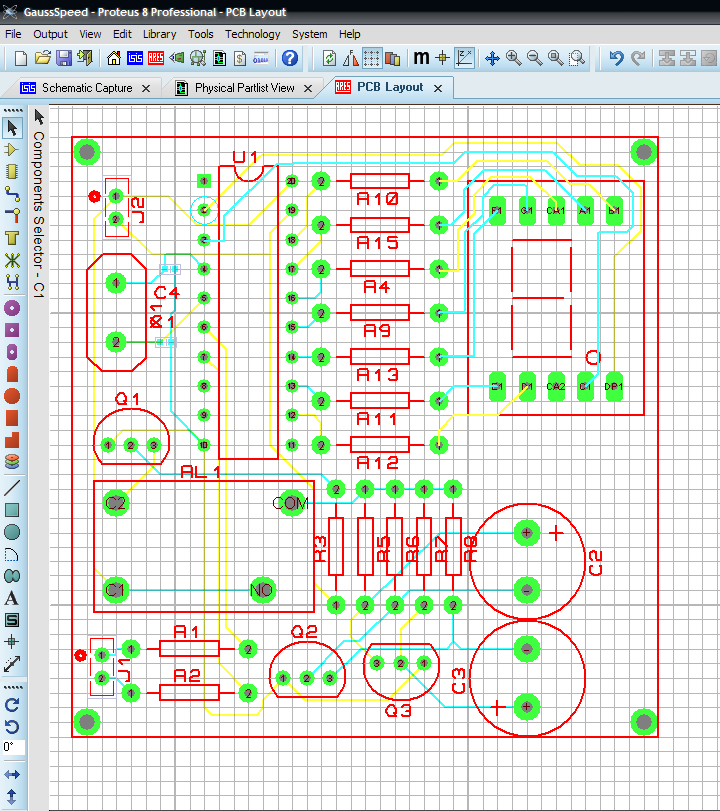Image resolution: width=720 pixels, height=811 pixels.
Task: Close the Physical Partlist View tab
Action: pos(309,88)
